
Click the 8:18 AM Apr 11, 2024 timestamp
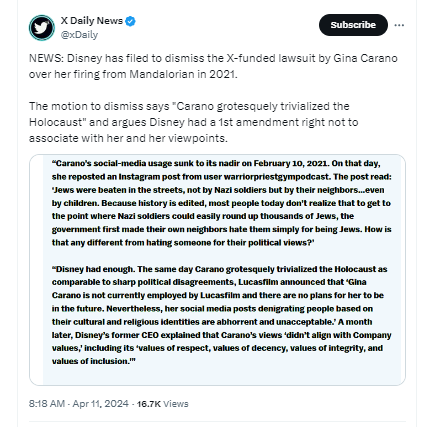pyautogui.click(x=79, y=404)
